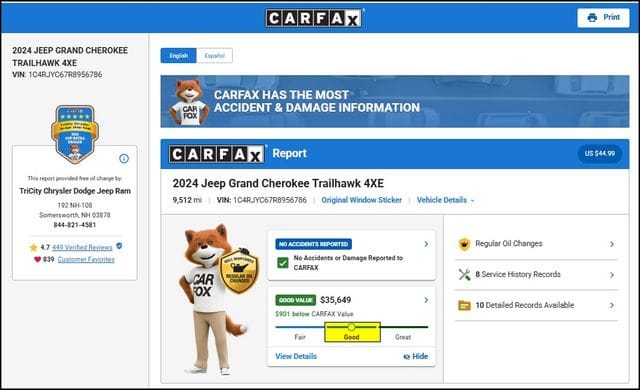
Task: Click the gold star rating icon
Action: pos(33,247)
